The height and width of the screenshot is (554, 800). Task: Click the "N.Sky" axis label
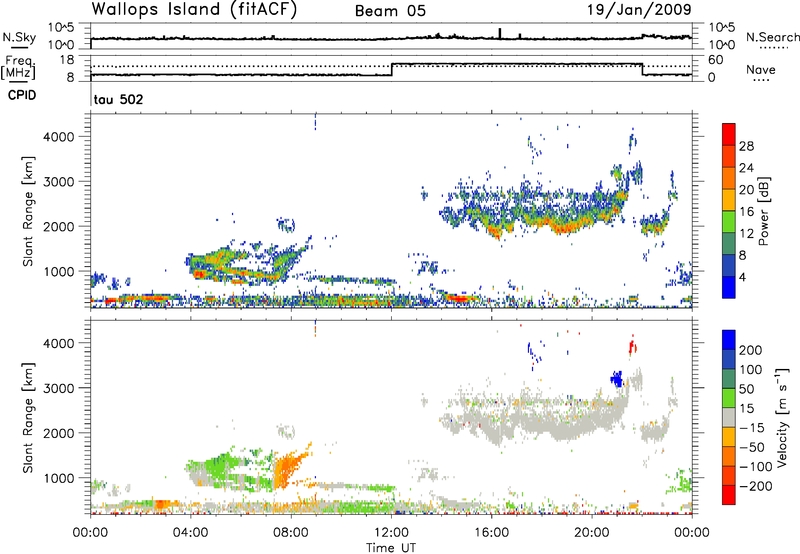19,37
